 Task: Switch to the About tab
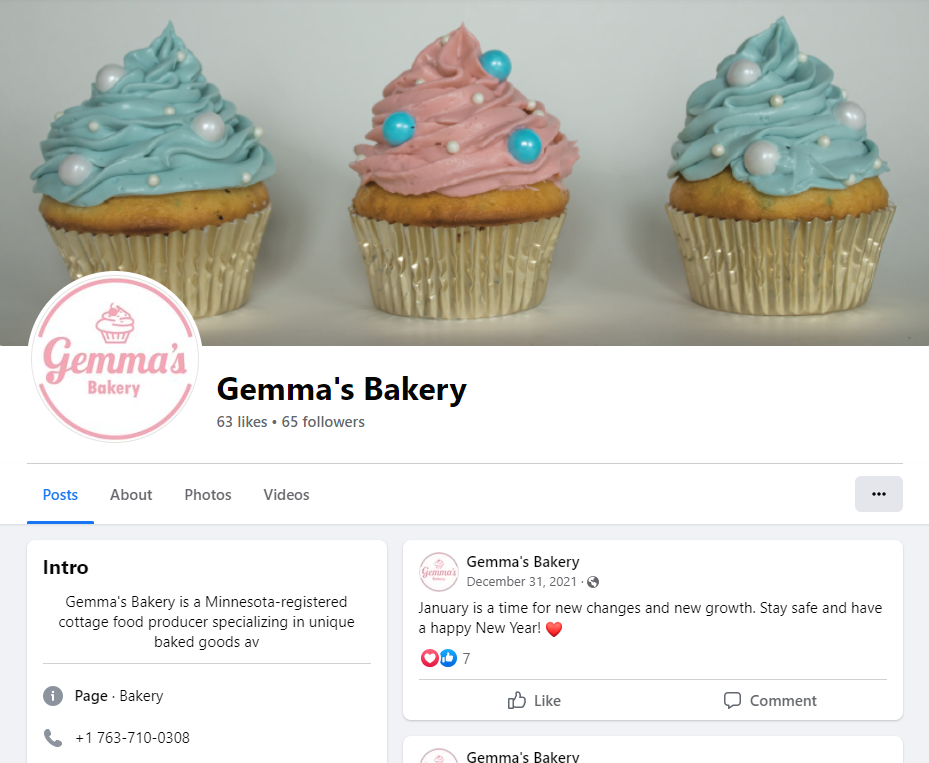131,495
